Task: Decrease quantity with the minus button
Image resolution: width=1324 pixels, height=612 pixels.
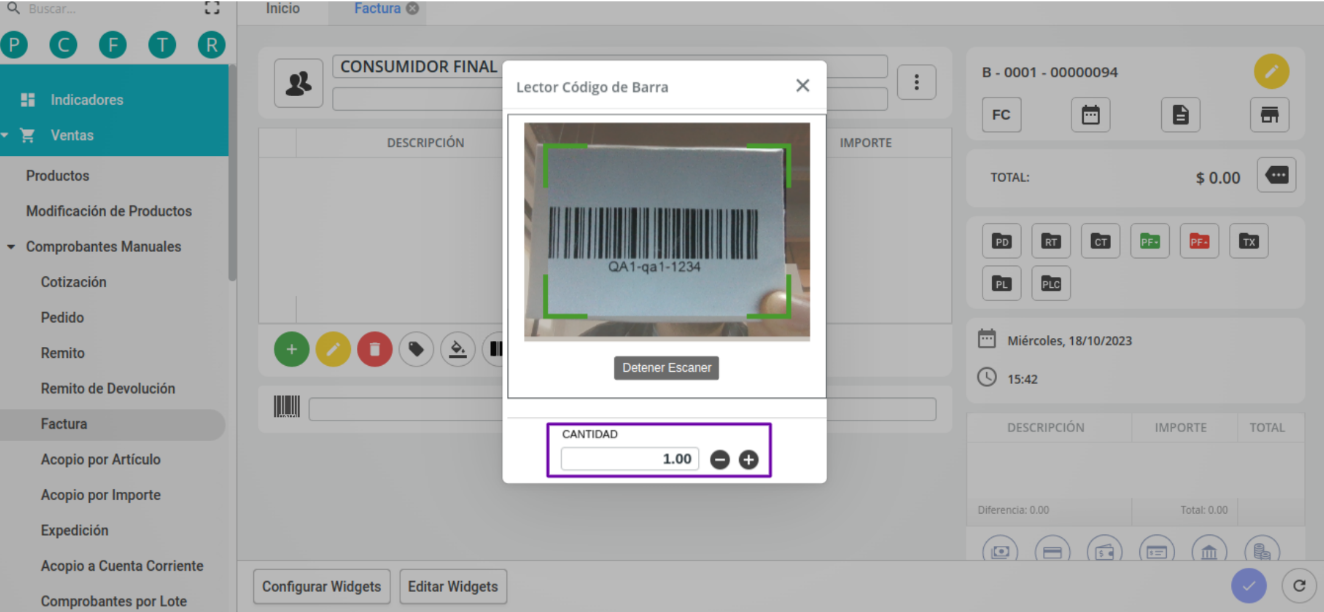Action: 720,460
